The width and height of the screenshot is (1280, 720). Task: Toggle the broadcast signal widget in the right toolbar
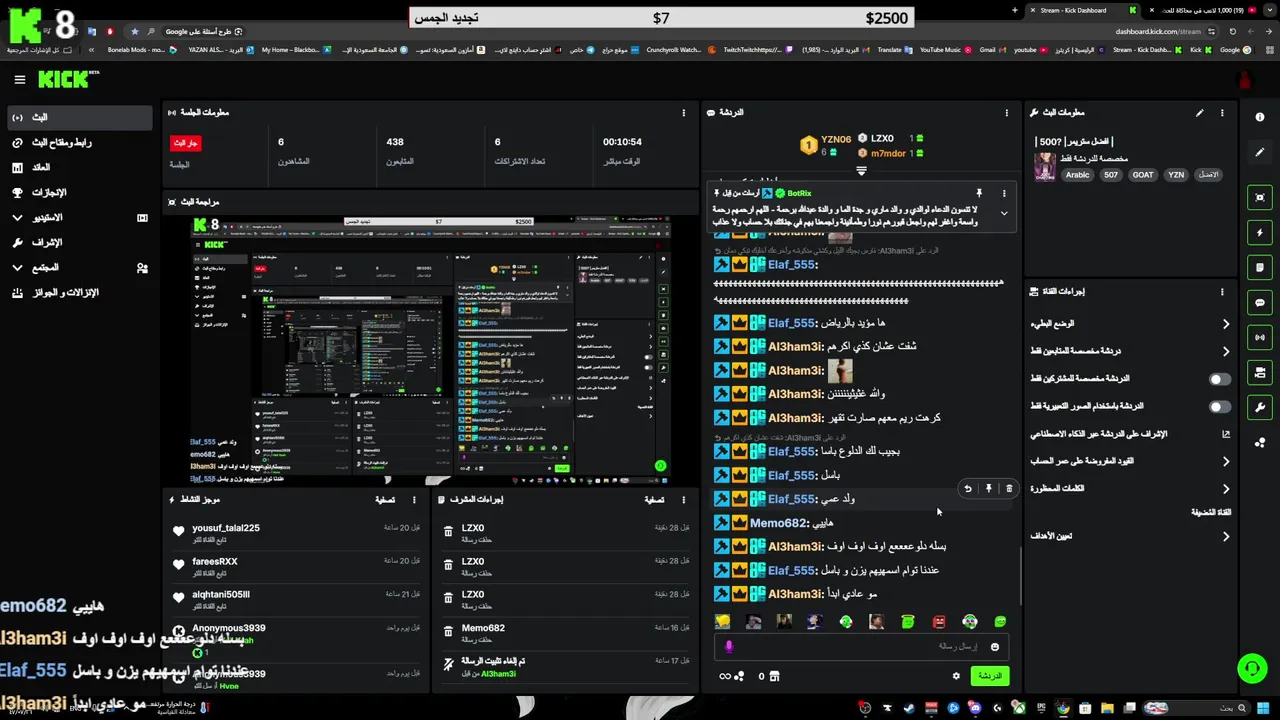coord(1259,338)
